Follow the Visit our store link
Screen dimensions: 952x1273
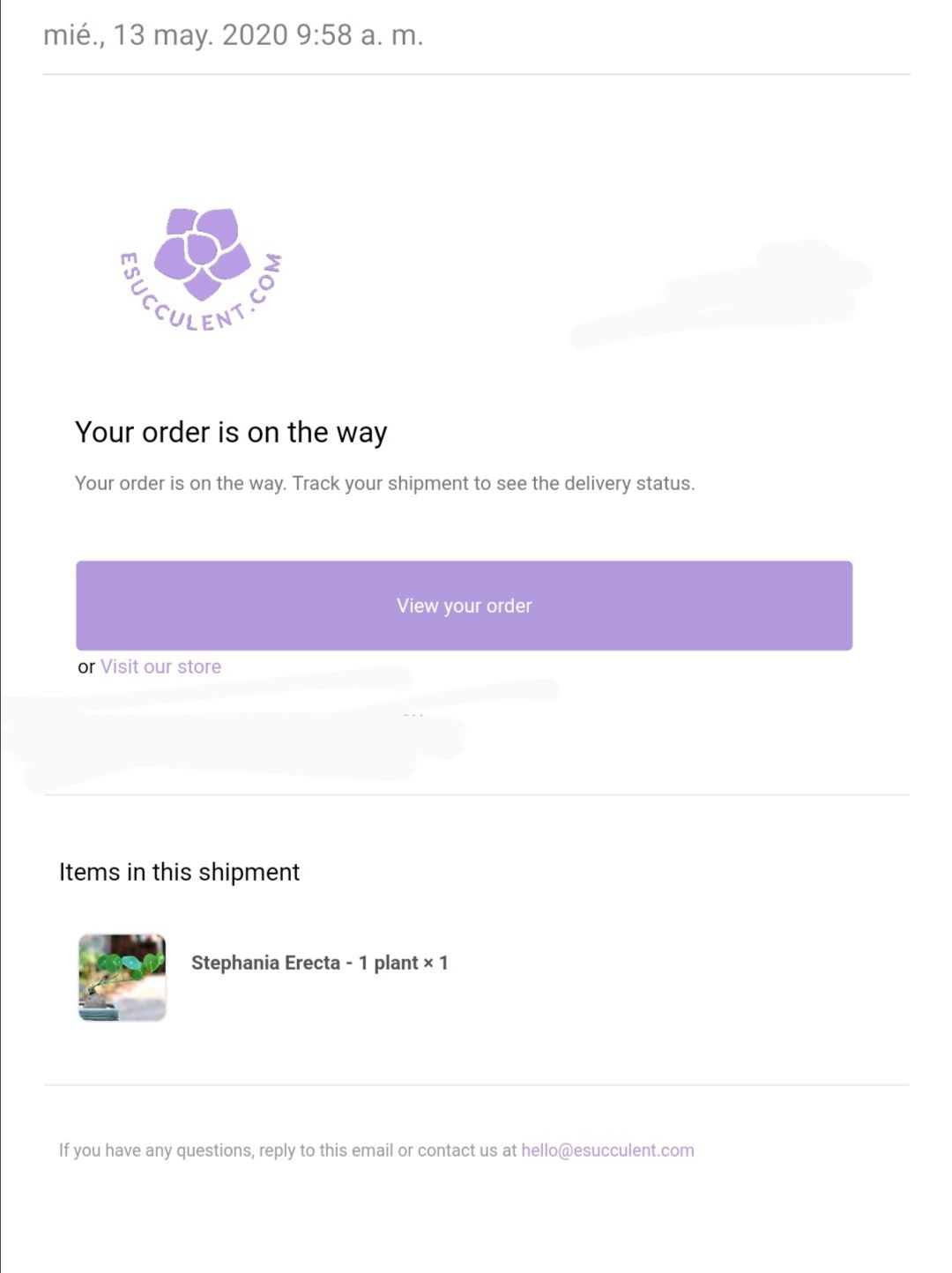point(160,666)
